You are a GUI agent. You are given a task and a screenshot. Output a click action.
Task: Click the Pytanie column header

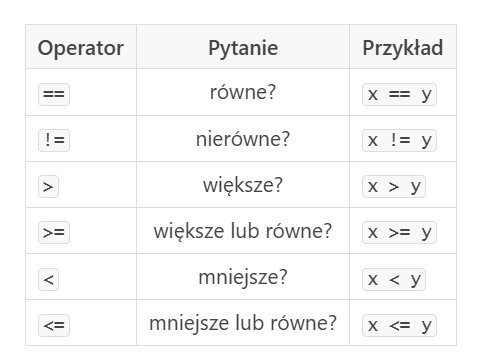[x=243, y=48]
